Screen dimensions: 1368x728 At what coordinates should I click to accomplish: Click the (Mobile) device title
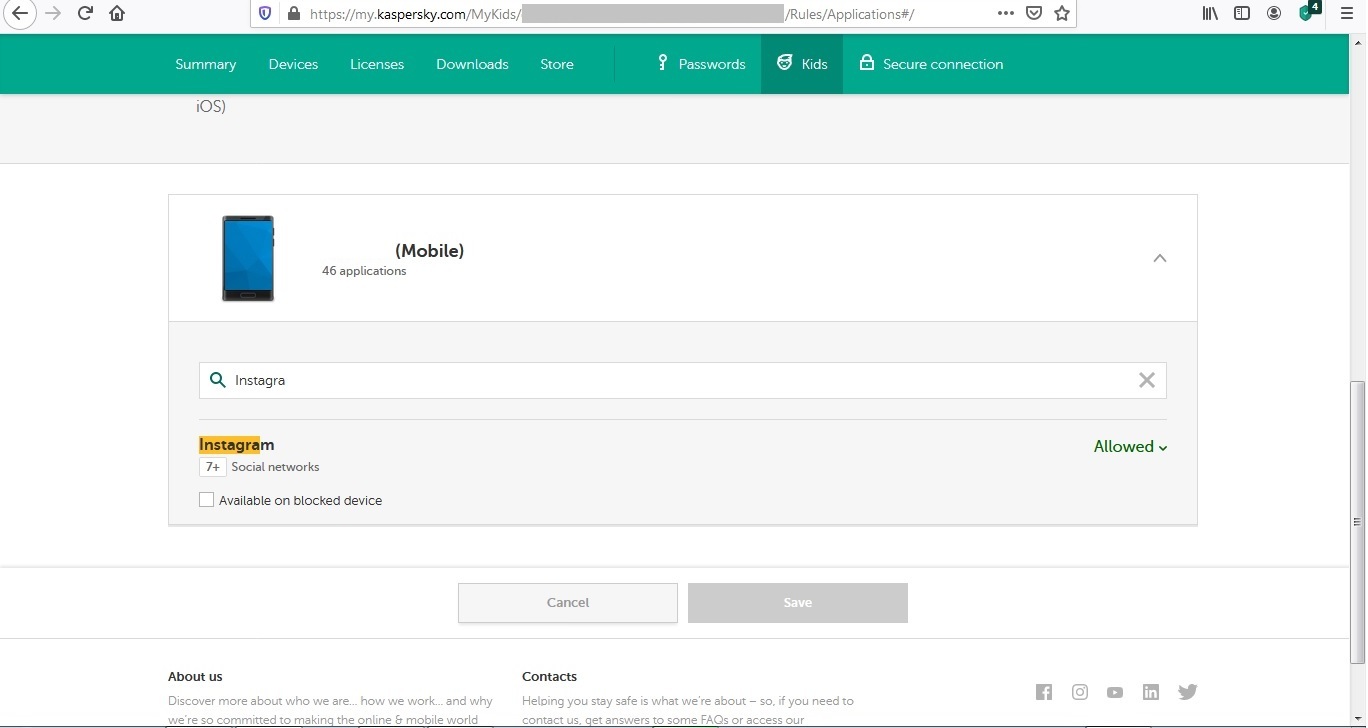430,251
